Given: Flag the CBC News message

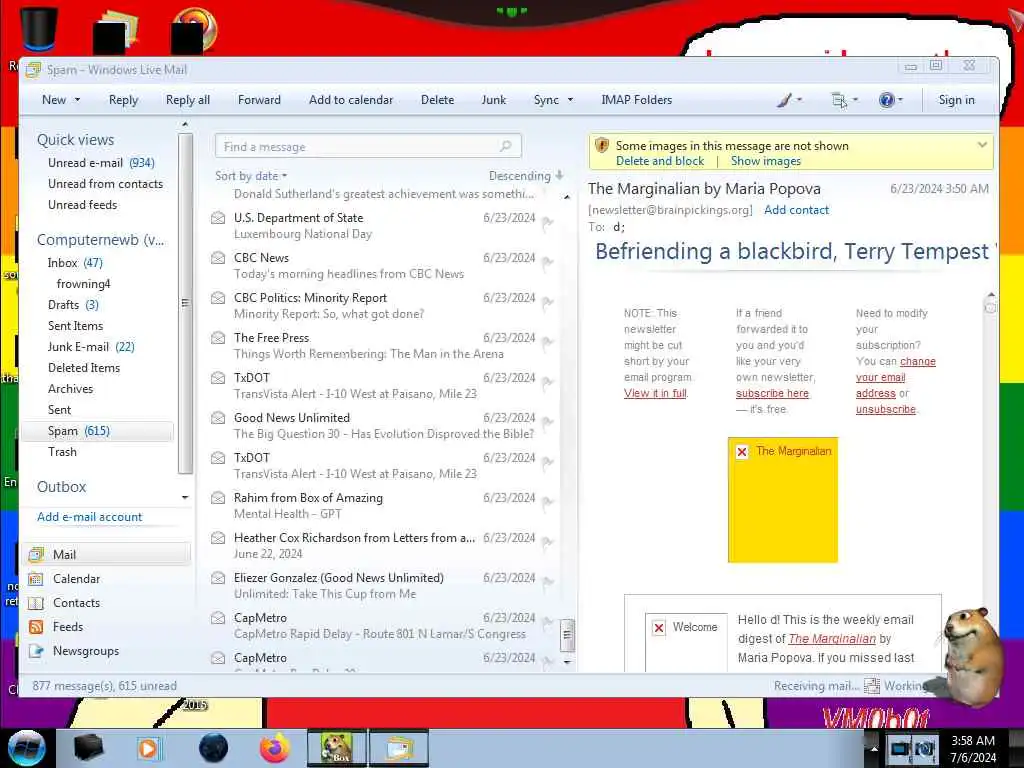Looking at the screenshot, I should (x=548, y=263).
